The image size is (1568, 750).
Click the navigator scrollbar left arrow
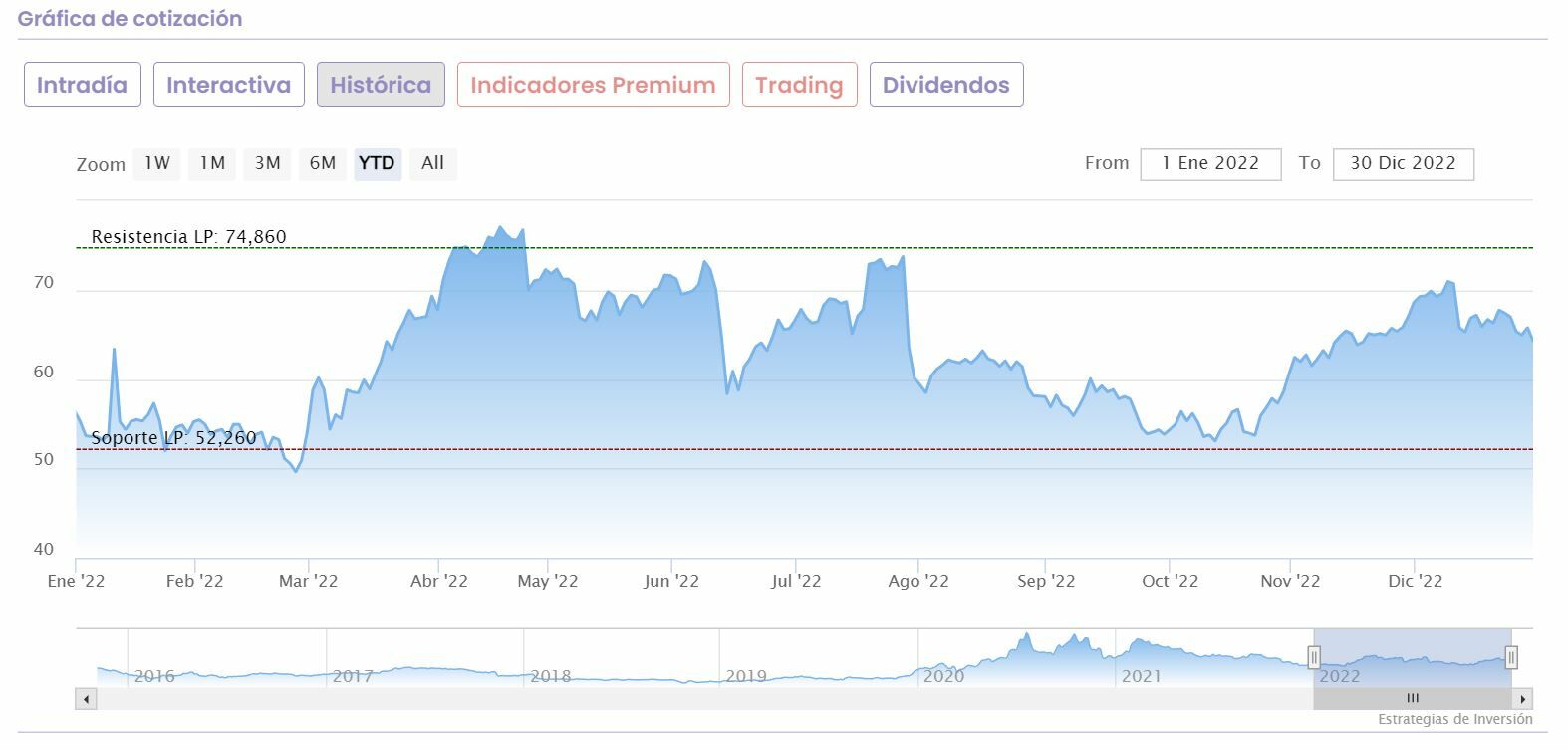(87, 699)
